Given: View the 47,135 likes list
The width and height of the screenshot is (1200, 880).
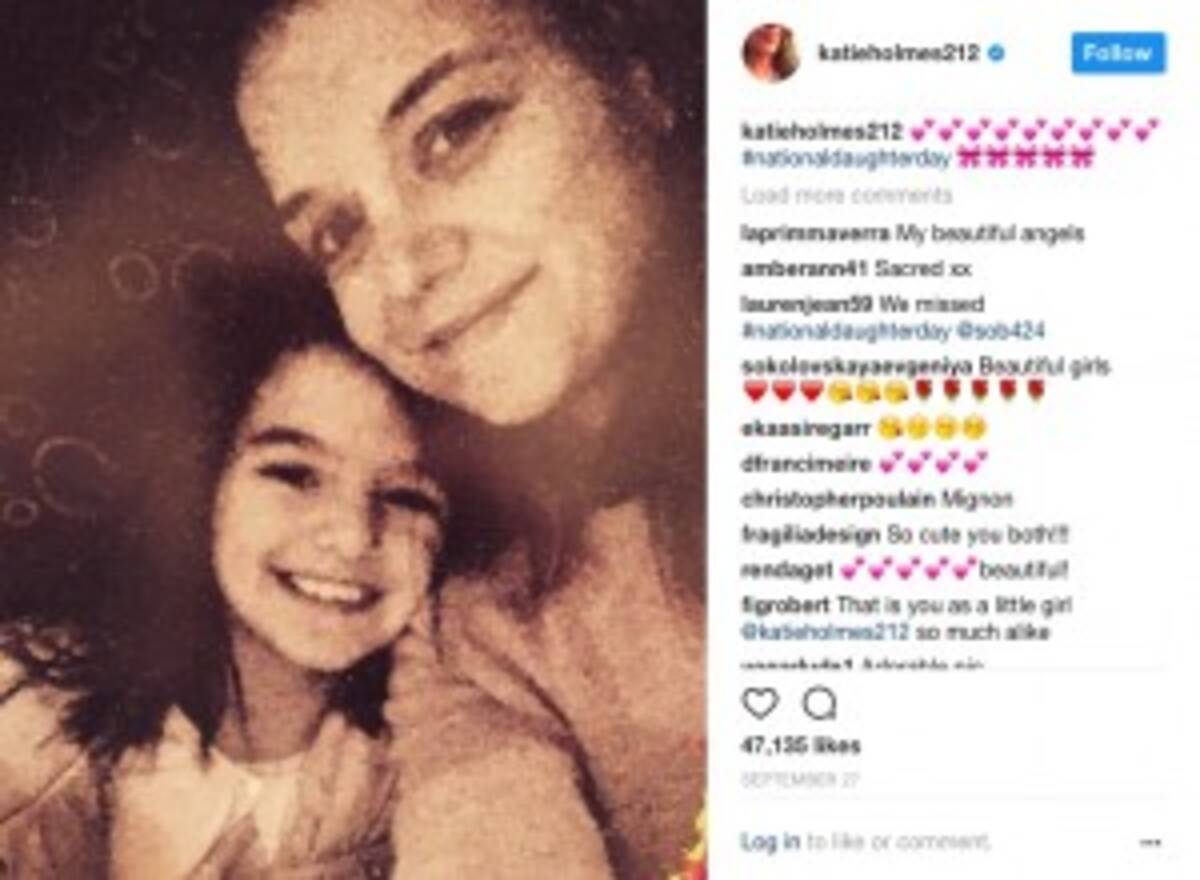Looking at the screenshot, I should pos(801,746).
